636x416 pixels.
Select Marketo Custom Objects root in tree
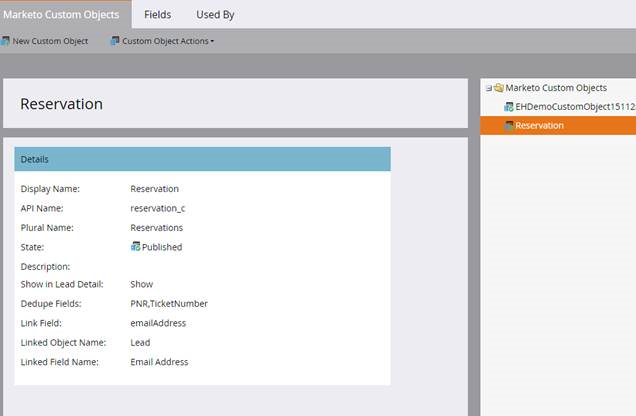coord(556,88)
